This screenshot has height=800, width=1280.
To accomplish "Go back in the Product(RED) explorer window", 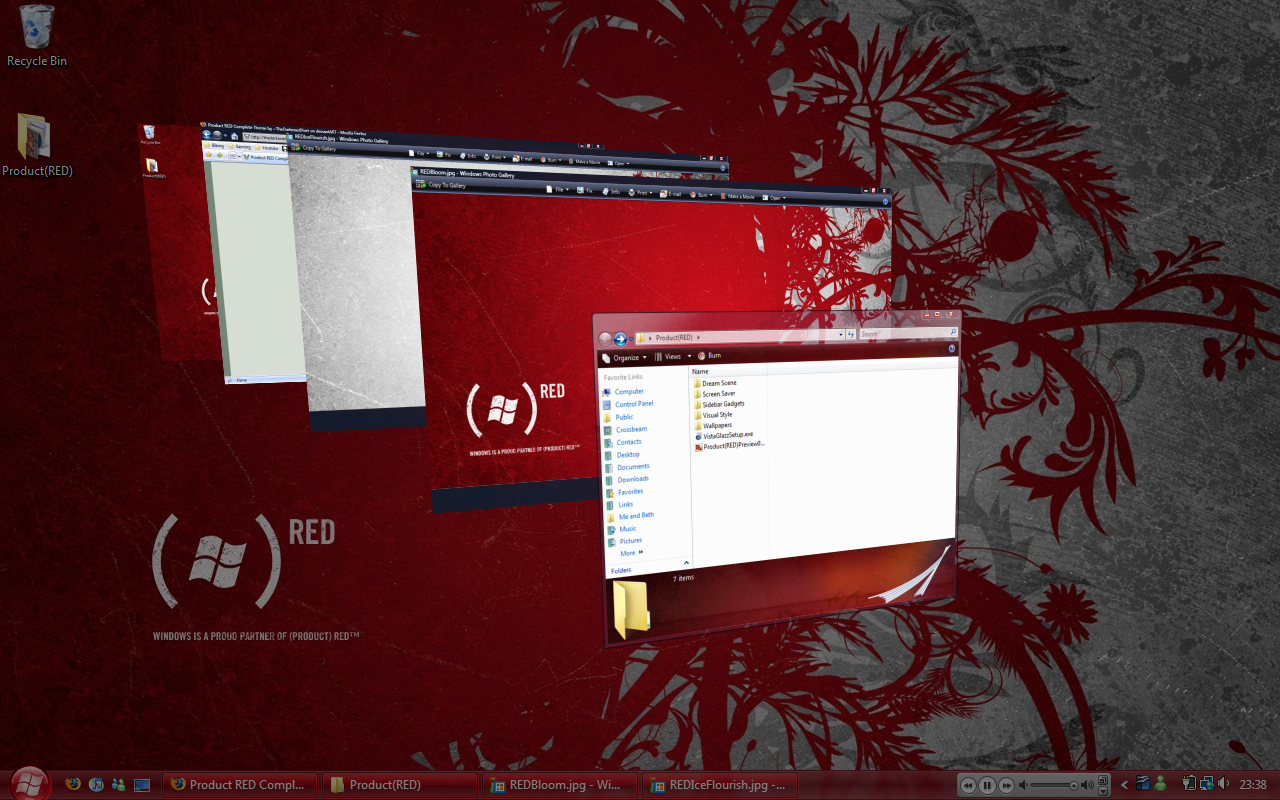I will click(605, 339).
